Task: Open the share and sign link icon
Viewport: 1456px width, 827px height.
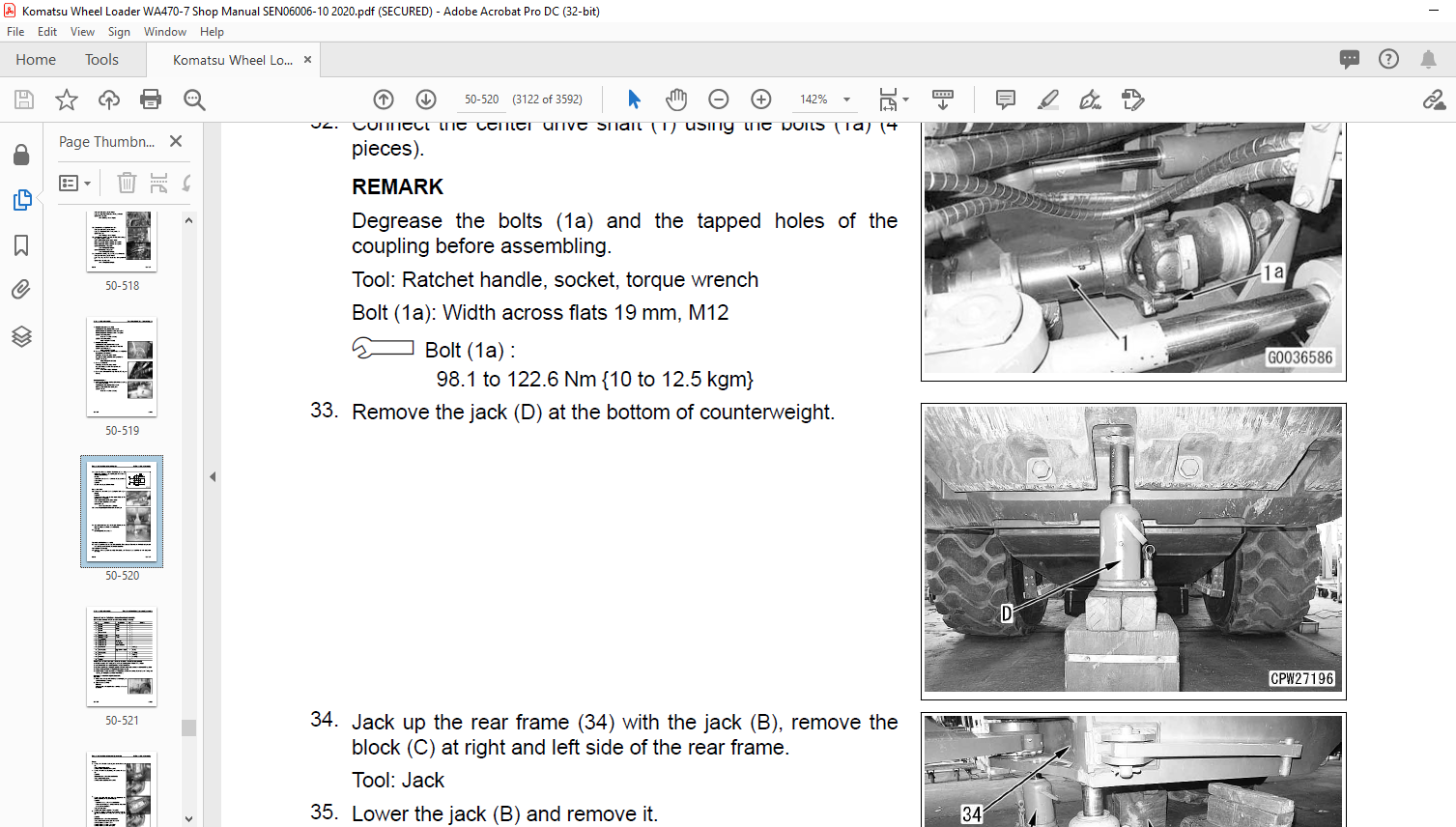Action: tap(1434, 100)
